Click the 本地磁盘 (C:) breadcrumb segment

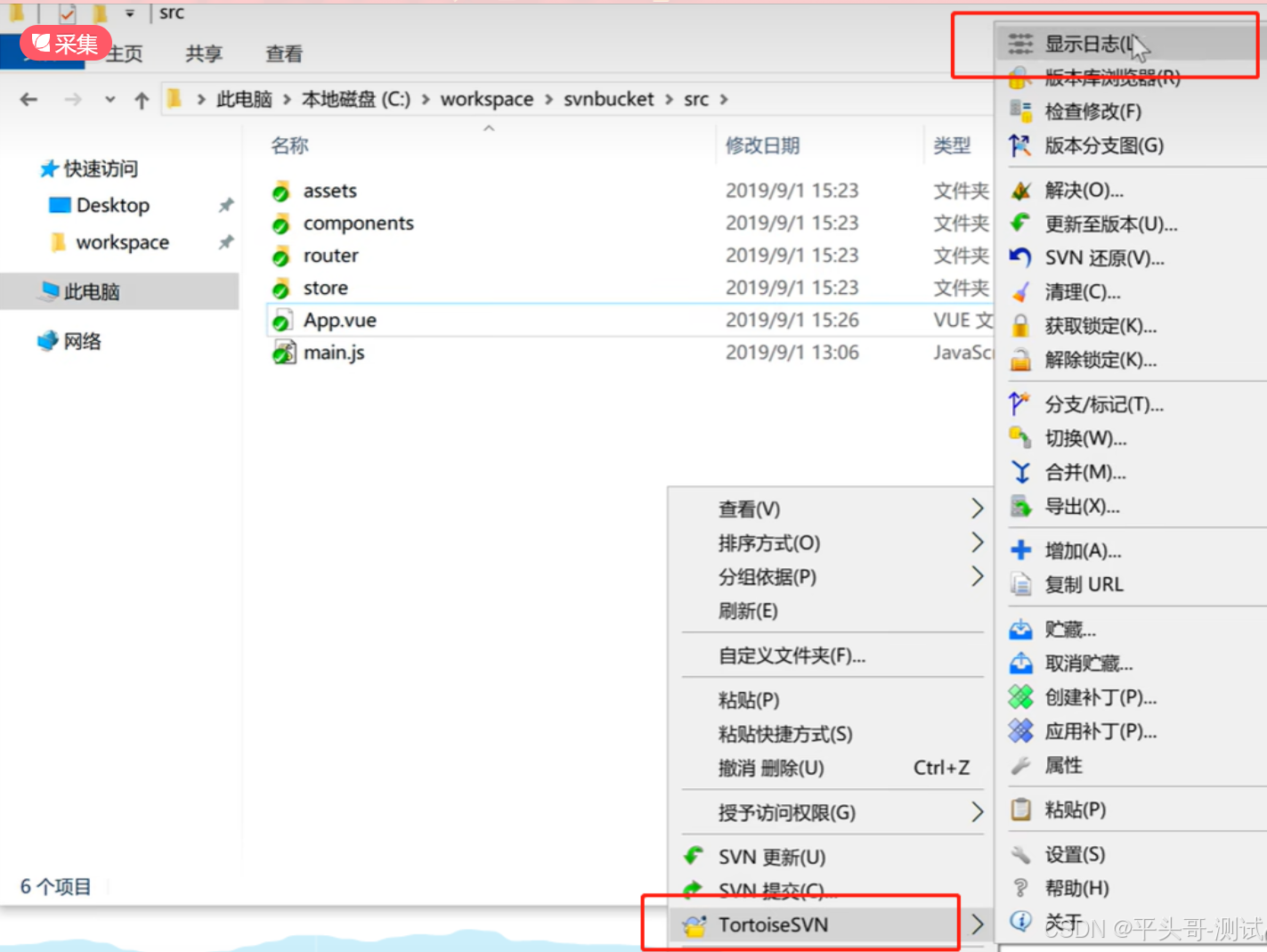point(356,99)
